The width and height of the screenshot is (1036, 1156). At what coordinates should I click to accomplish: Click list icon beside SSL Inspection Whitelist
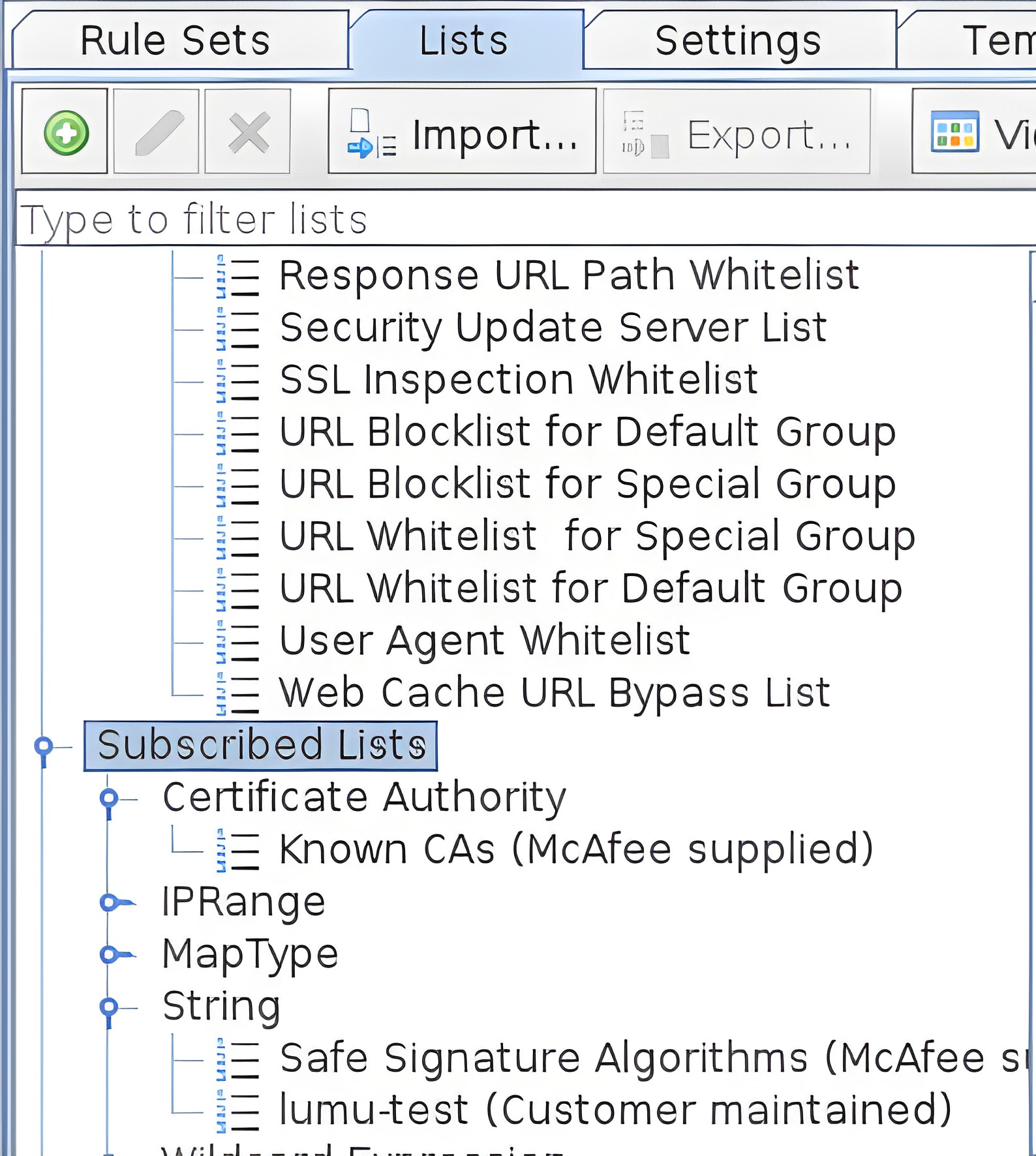tap(239, 381)
